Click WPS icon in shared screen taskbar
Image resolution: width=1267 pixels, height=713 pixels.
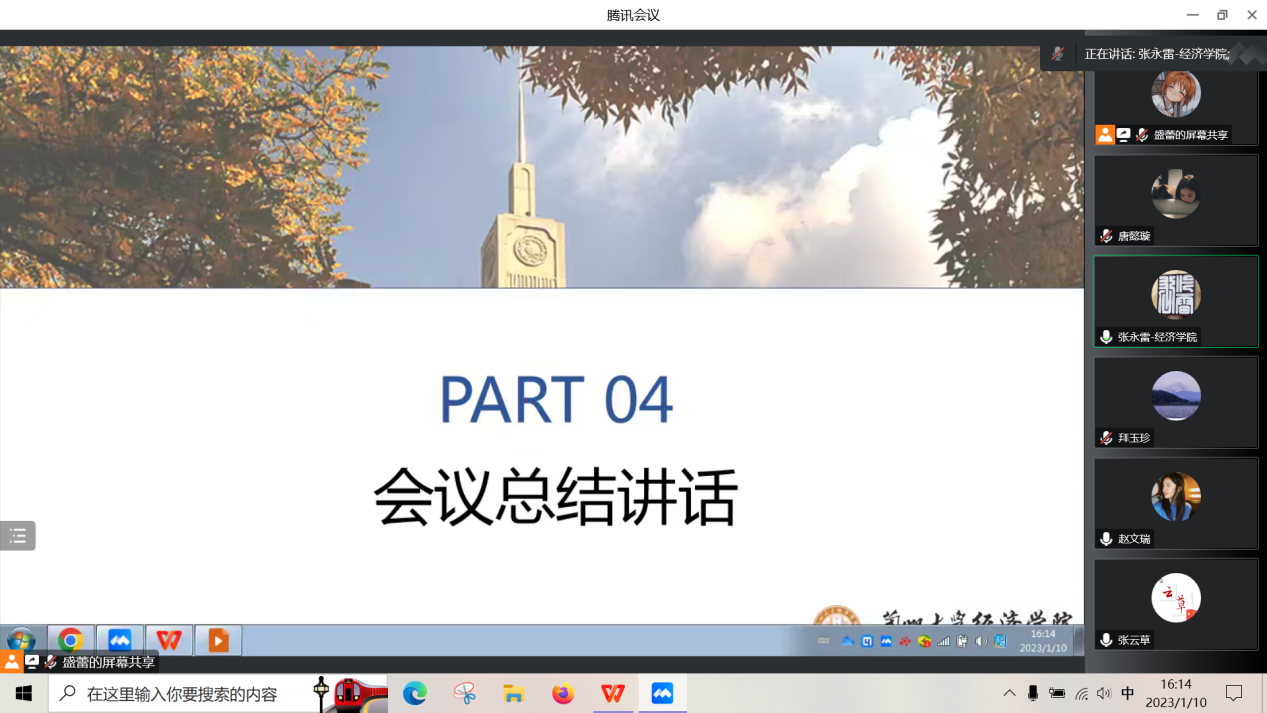click(169, 640)
